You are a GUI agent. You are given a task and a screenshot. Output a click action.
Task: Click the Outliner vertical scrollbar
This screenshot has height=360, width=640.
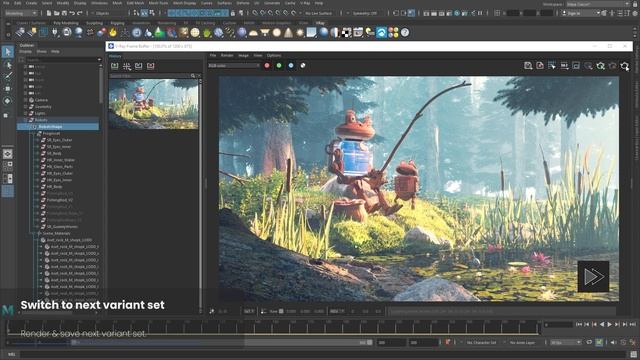coord(101,86)
